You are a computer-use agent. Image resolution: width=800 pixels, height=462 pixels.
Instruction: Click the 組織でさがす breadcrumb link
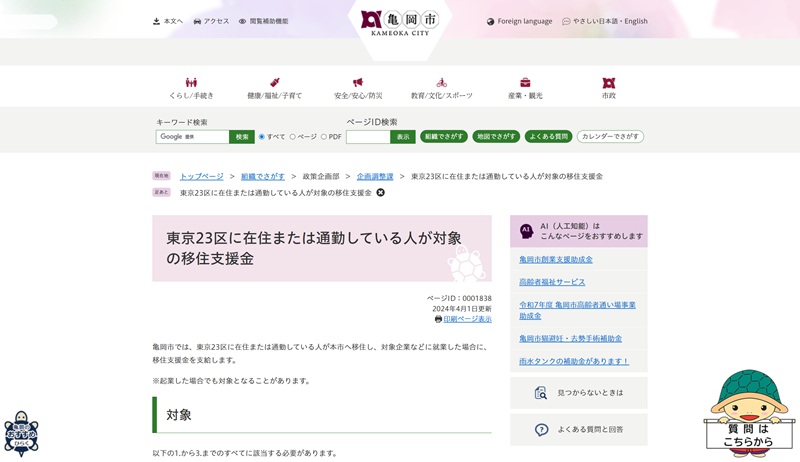pos(263,176)
